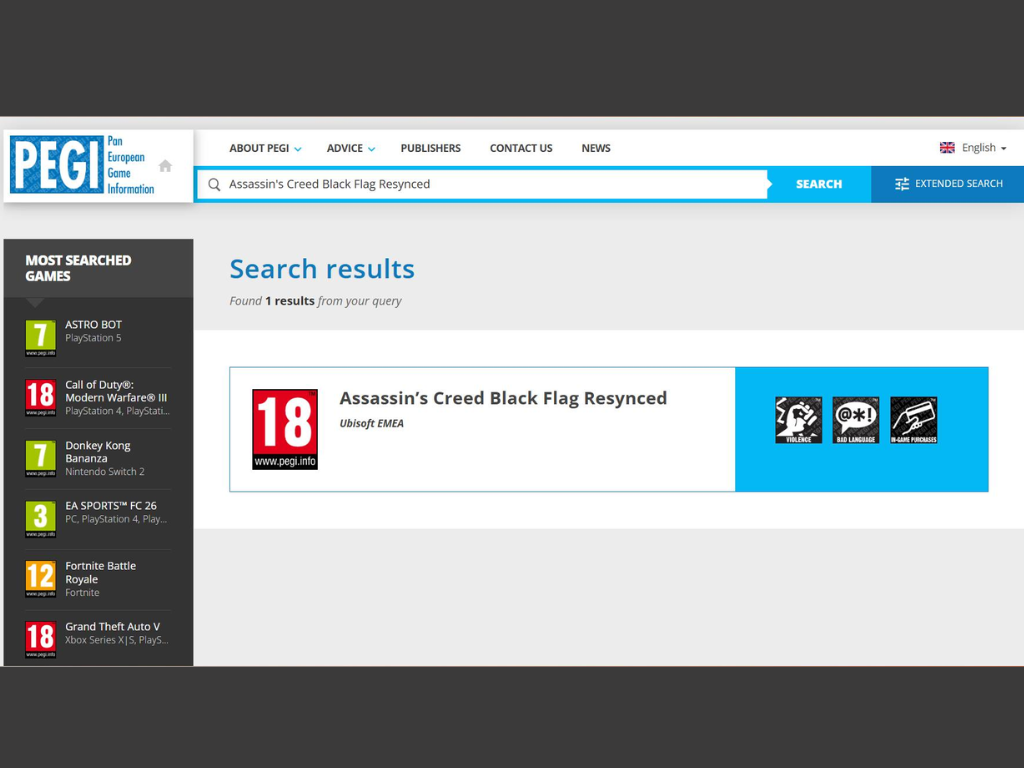Select the PEGI 3 icon for EA SPORTS FC 26
This screenshot has height=768, width=1024.
point(40,518)
